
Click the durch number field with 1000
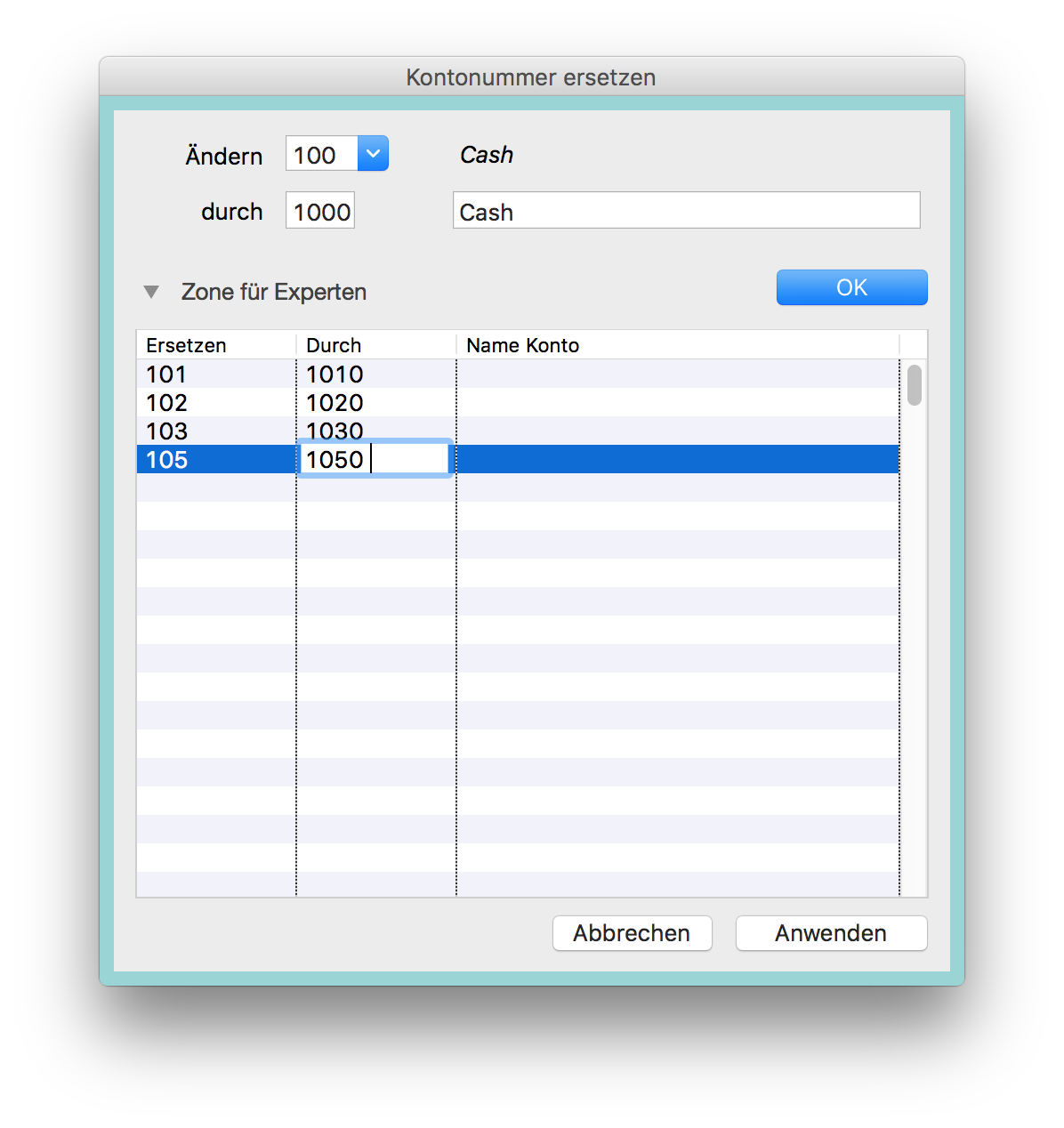(x=320, y=212)
